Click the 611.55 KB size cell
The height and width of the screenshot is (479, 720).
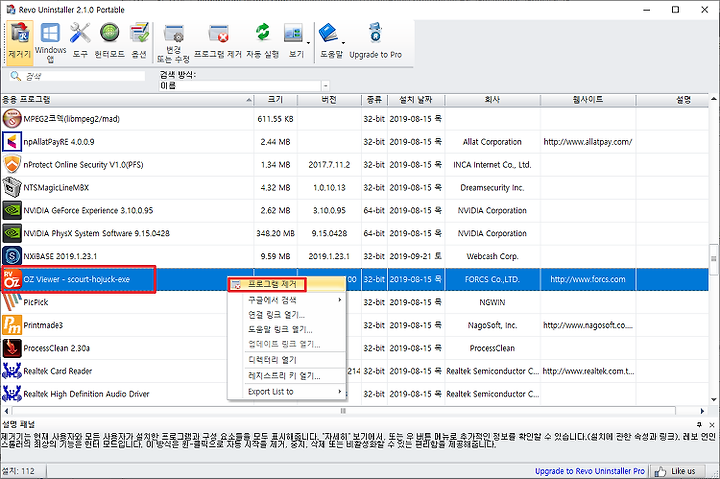(276, 119)
